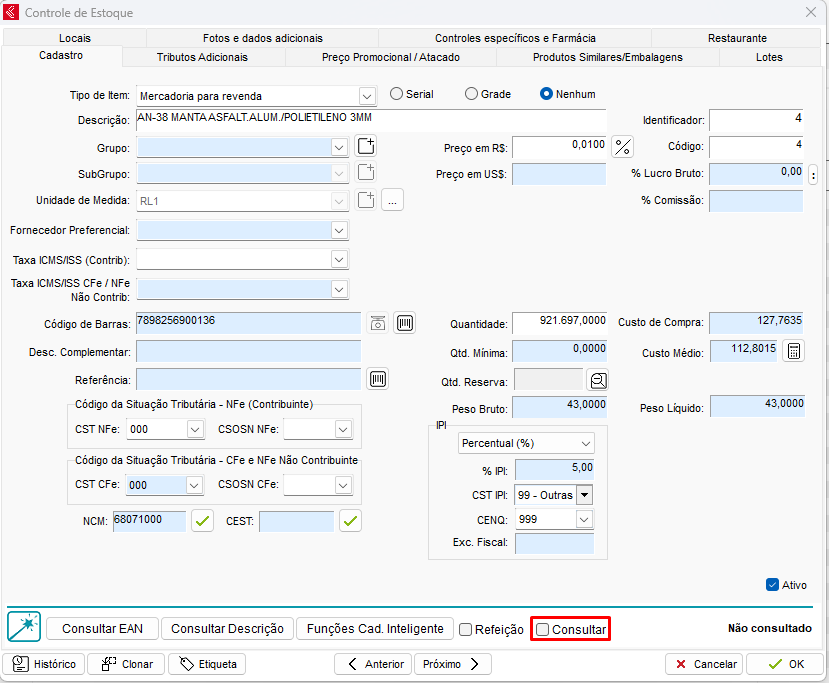Click the magic wand icon at bottom left
The width and height of the screenshot is (829, 683).
[x=23, y=627]
